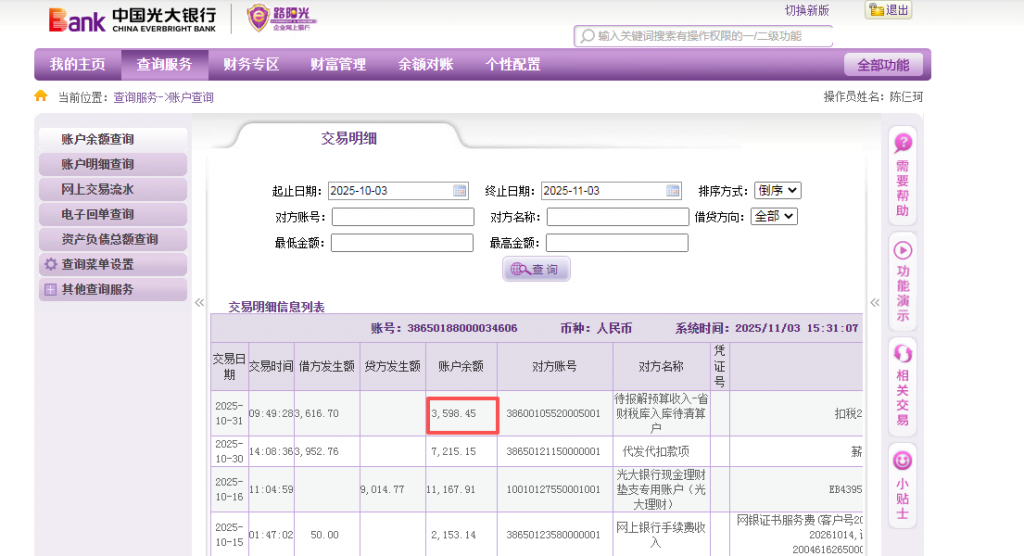Click the 需要帮助 question mark icon
This screenshot has height=556, width=1024.
902,144
